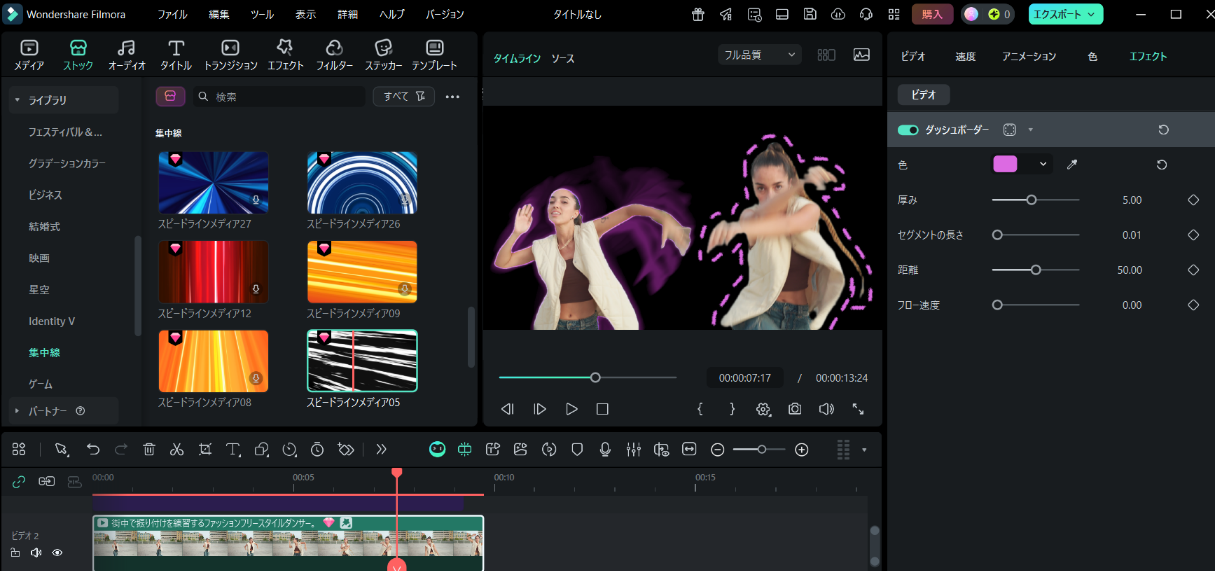Viewport: 1215px width, 571px height.
Task: Mute the ビデオ 2 track speaker
Action: [36, 552]
